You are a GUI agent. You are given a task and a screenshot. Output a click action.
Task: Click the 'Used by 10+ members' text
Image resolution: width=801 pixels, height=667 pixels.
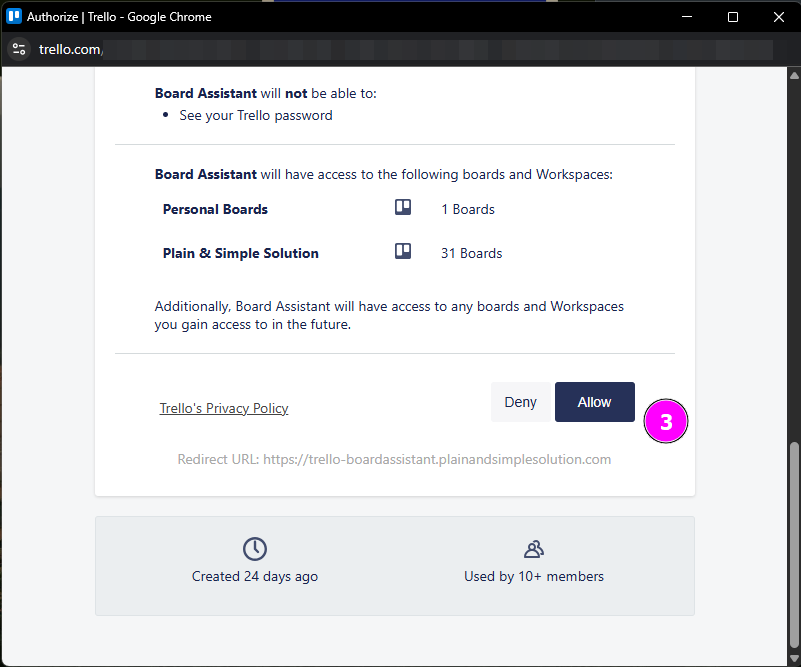pos(534,577)
